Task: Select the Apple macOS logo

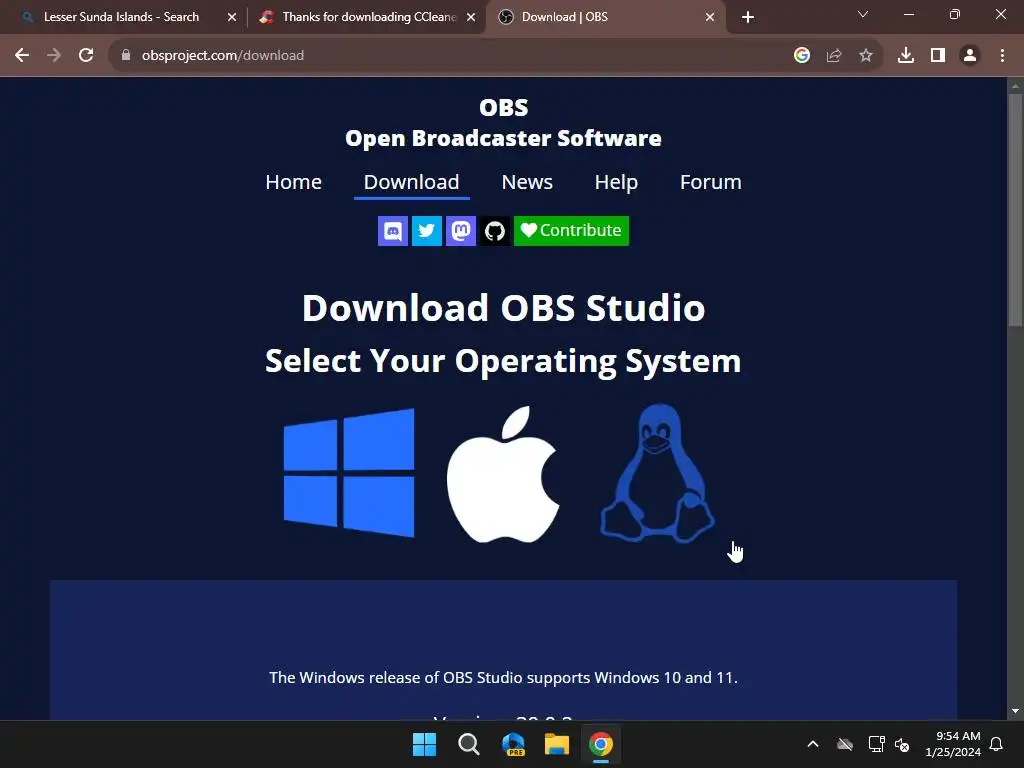Action: [x=503, y=474]
